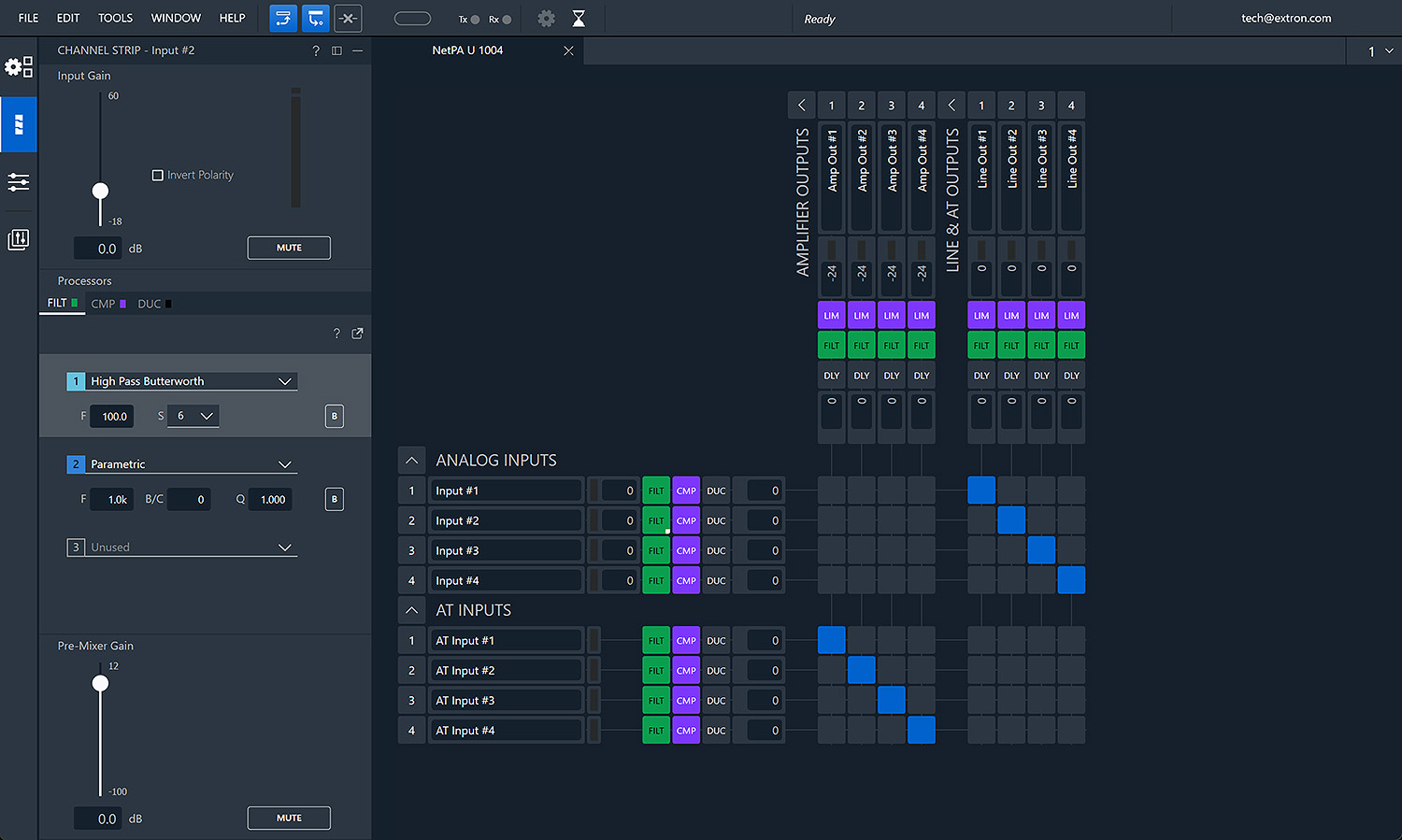Collapse the Analog Inputs section
This screenshot has width=1402, height=840.
411,461
